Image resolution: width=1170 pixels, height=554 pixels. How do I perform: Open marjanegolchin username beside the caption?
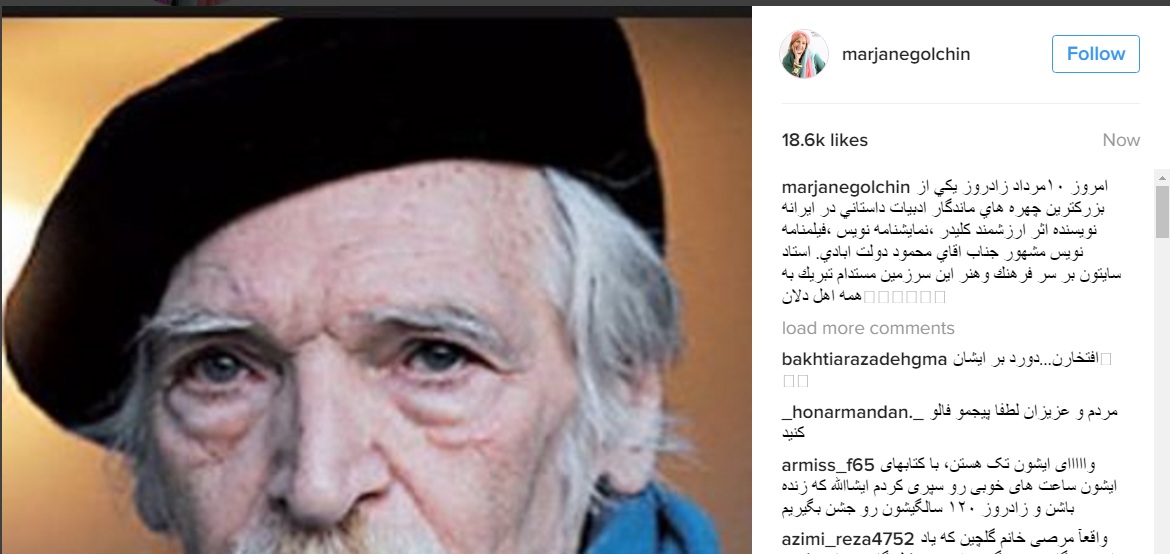pos(846,186)
